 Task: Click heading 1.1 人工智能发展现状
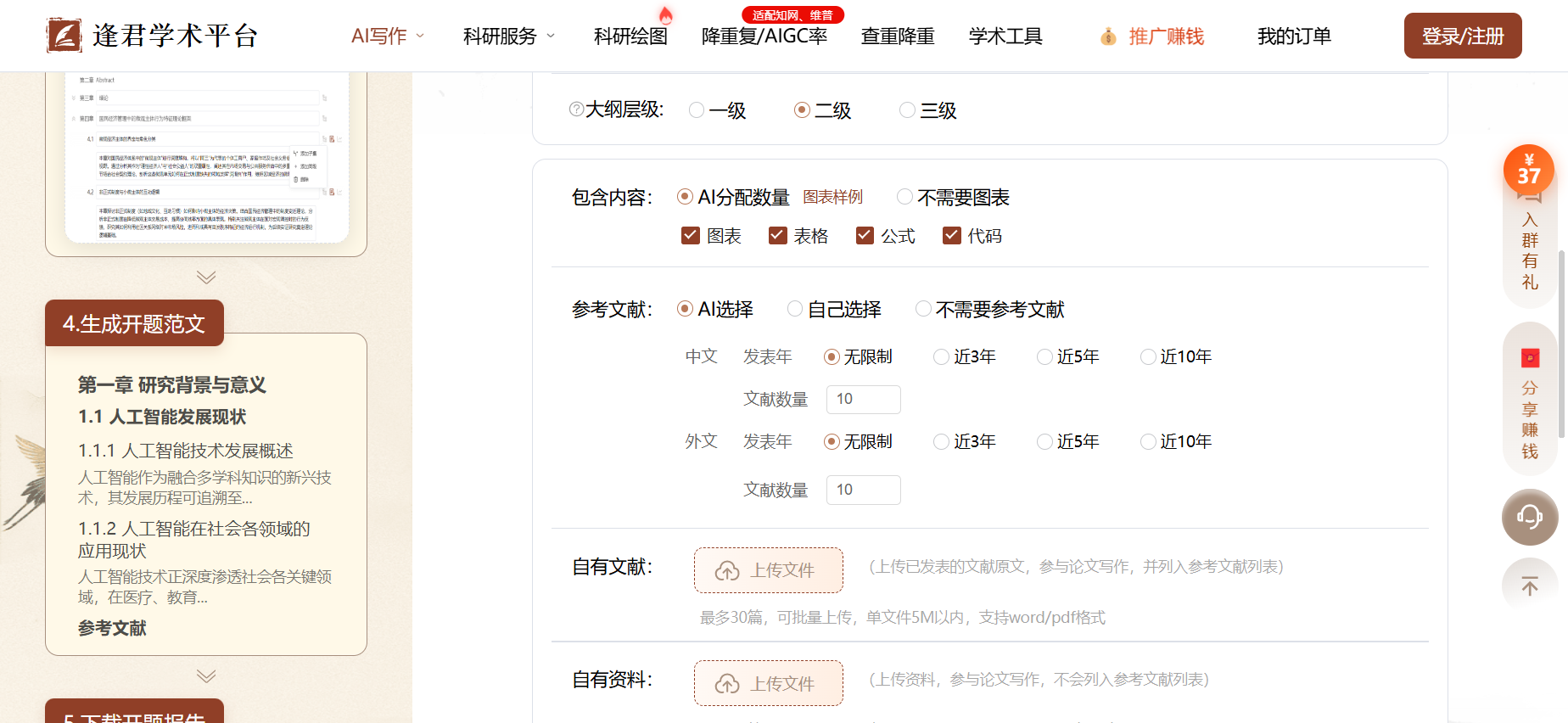click(x=162, y=417)
